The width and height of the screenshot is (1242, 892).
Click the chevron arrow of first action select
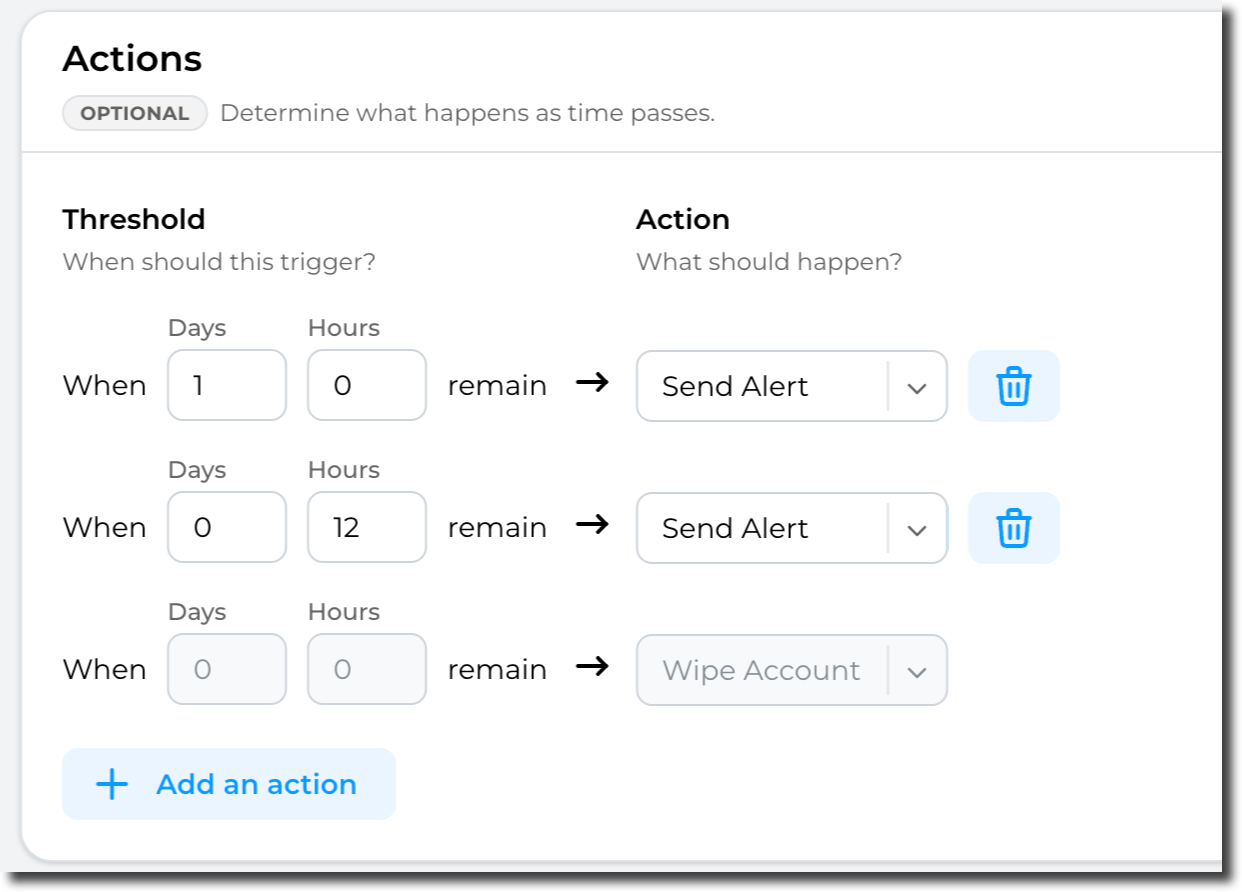[917, 387]
